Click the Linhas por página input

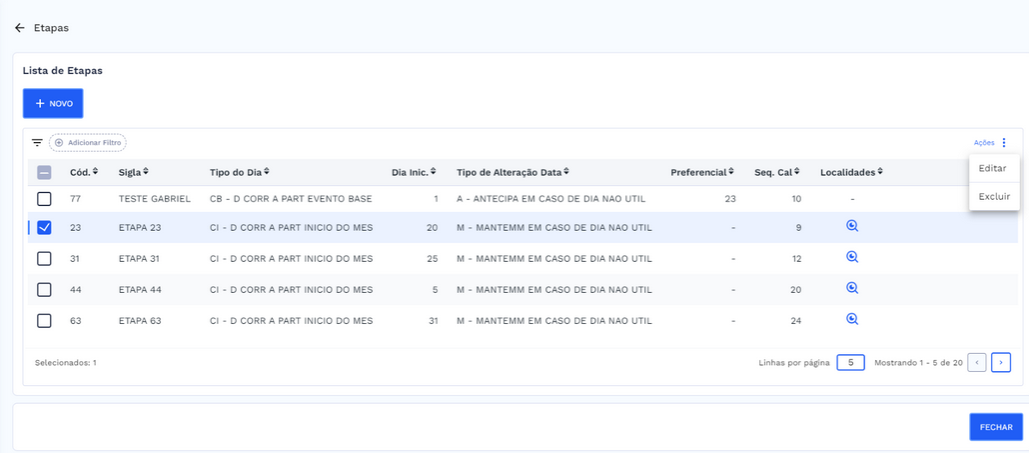pyautogui.click(x=850, y=362)
